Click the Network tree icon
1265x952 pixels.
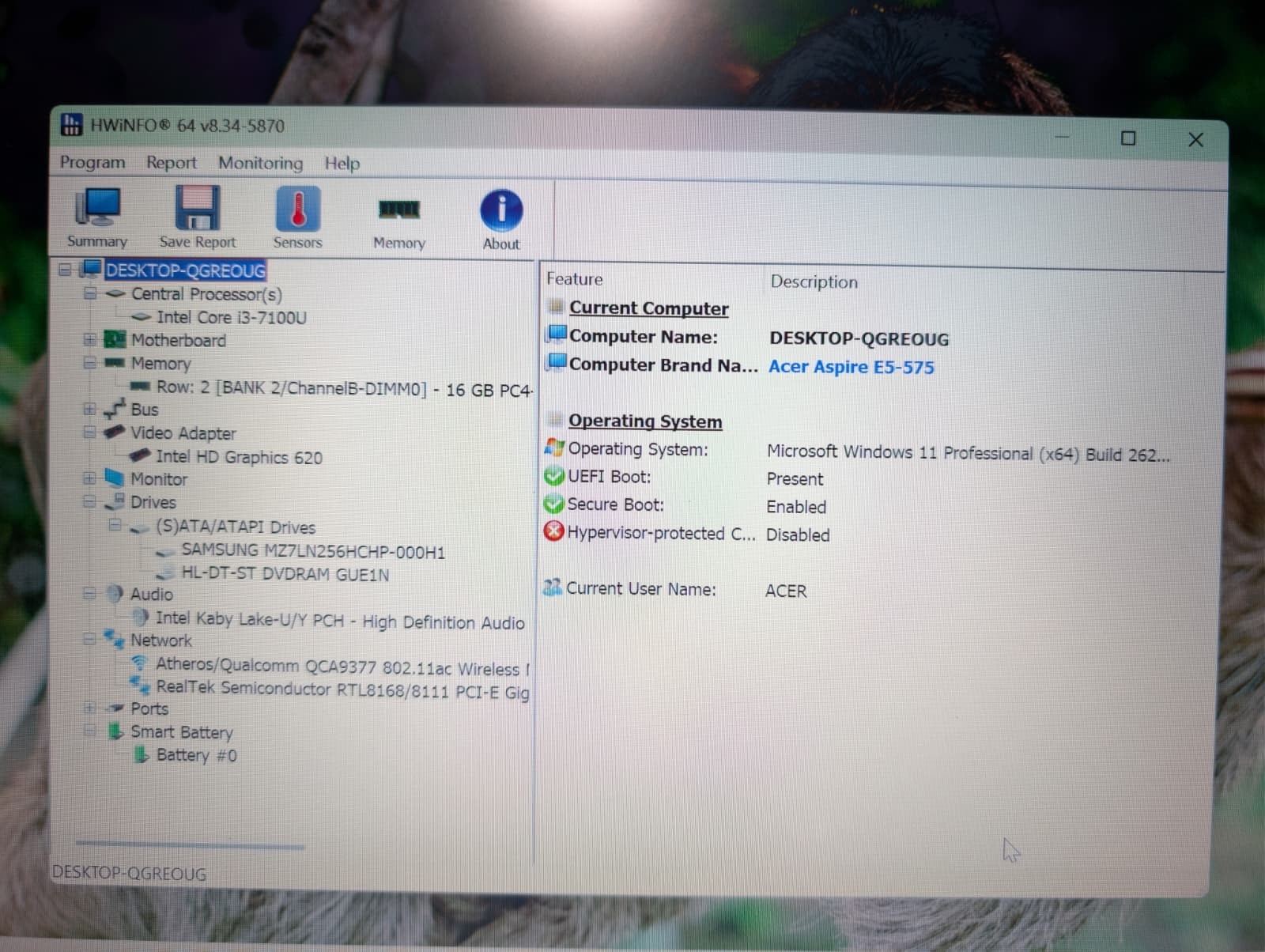coord(115,639)
